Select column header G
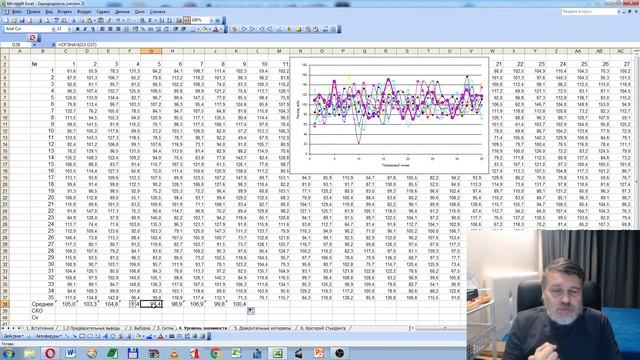The width and height of the screenshot is (640, 360). click(x=151, y=51)
